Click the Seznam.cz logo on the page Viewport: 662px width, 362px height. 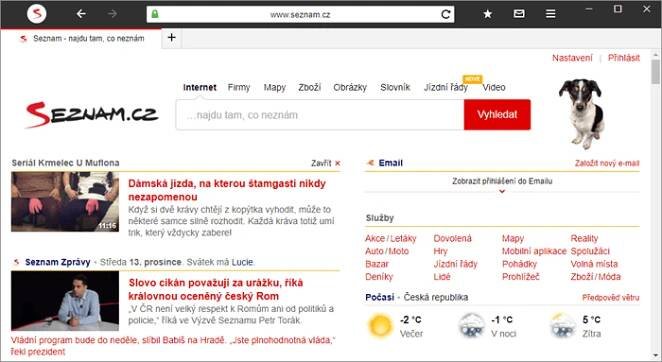coord(92,114)
